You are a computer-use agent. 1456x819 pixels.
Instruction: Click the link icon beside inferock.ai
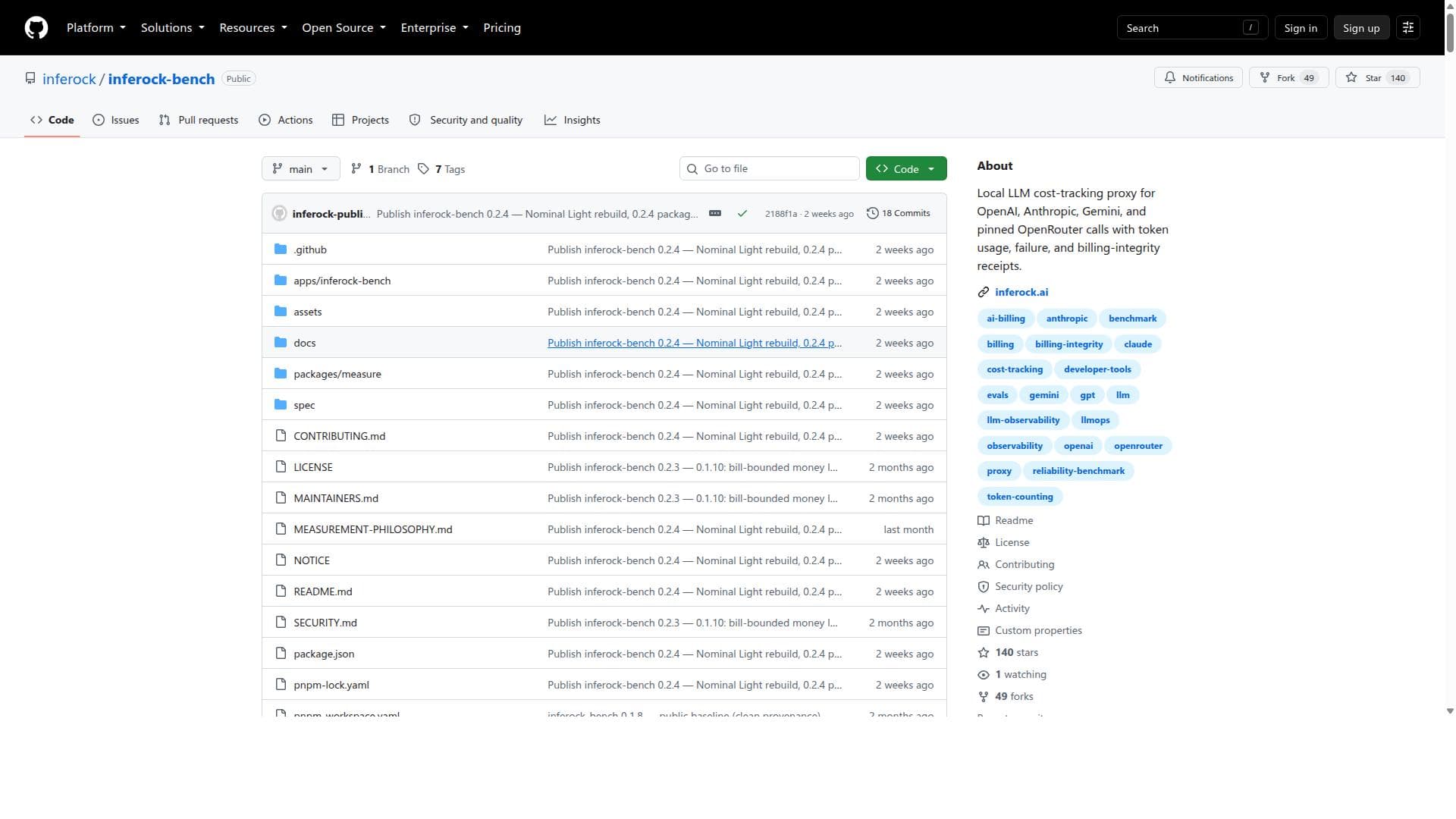984,292
